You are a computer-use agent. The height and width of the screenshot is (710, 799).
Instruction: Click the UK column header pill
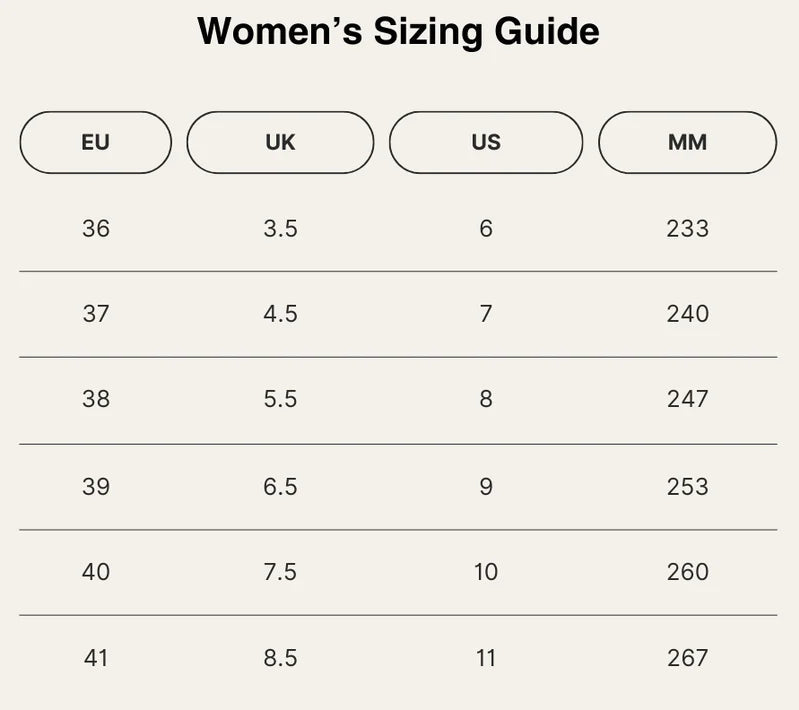point(280,142)
